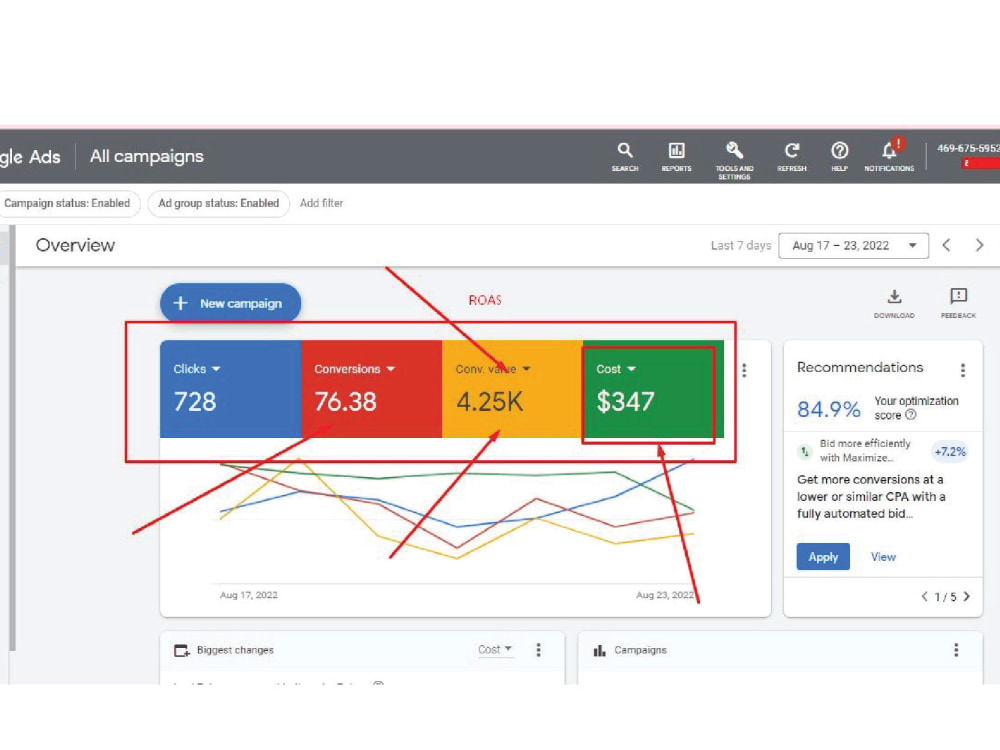This screenshot has width=1000, height=750.
Task: Click Campaign status: Enabled filter chip
Action: 67,203
